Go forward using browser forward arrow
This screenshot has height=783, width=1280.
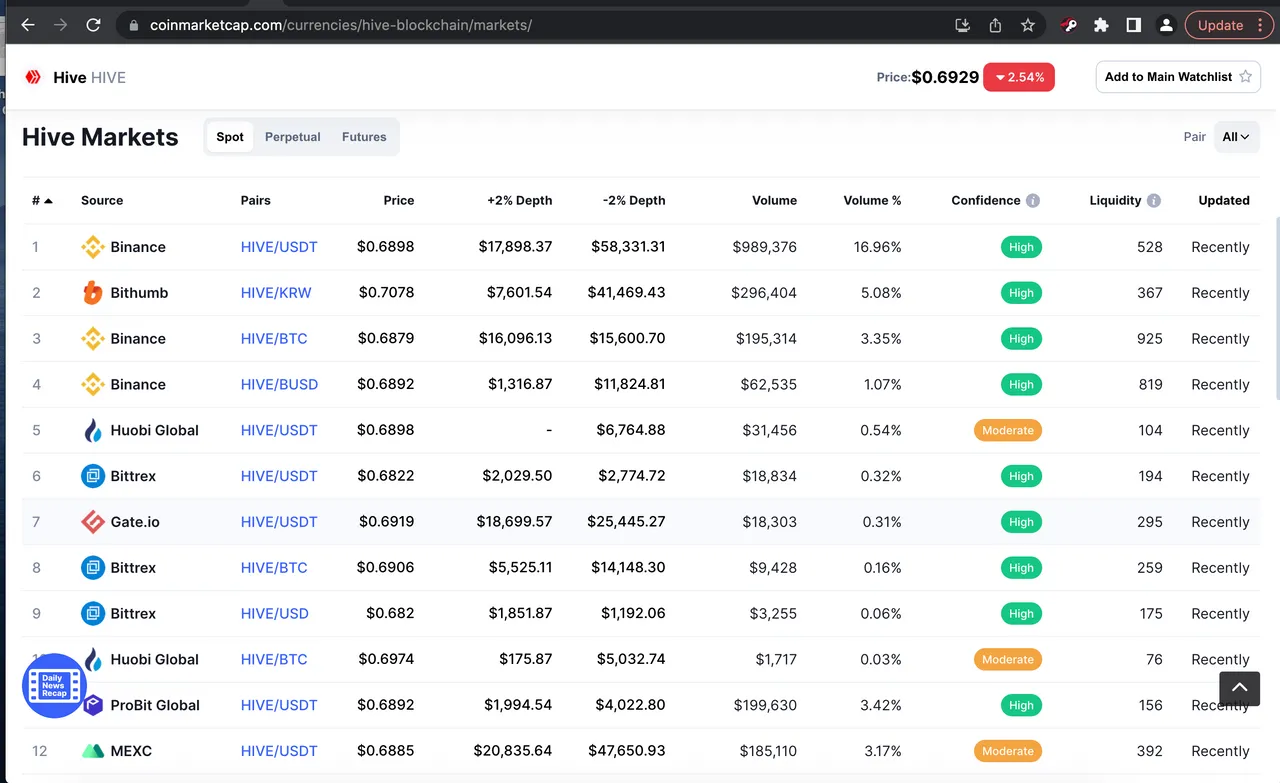point(60,25)
